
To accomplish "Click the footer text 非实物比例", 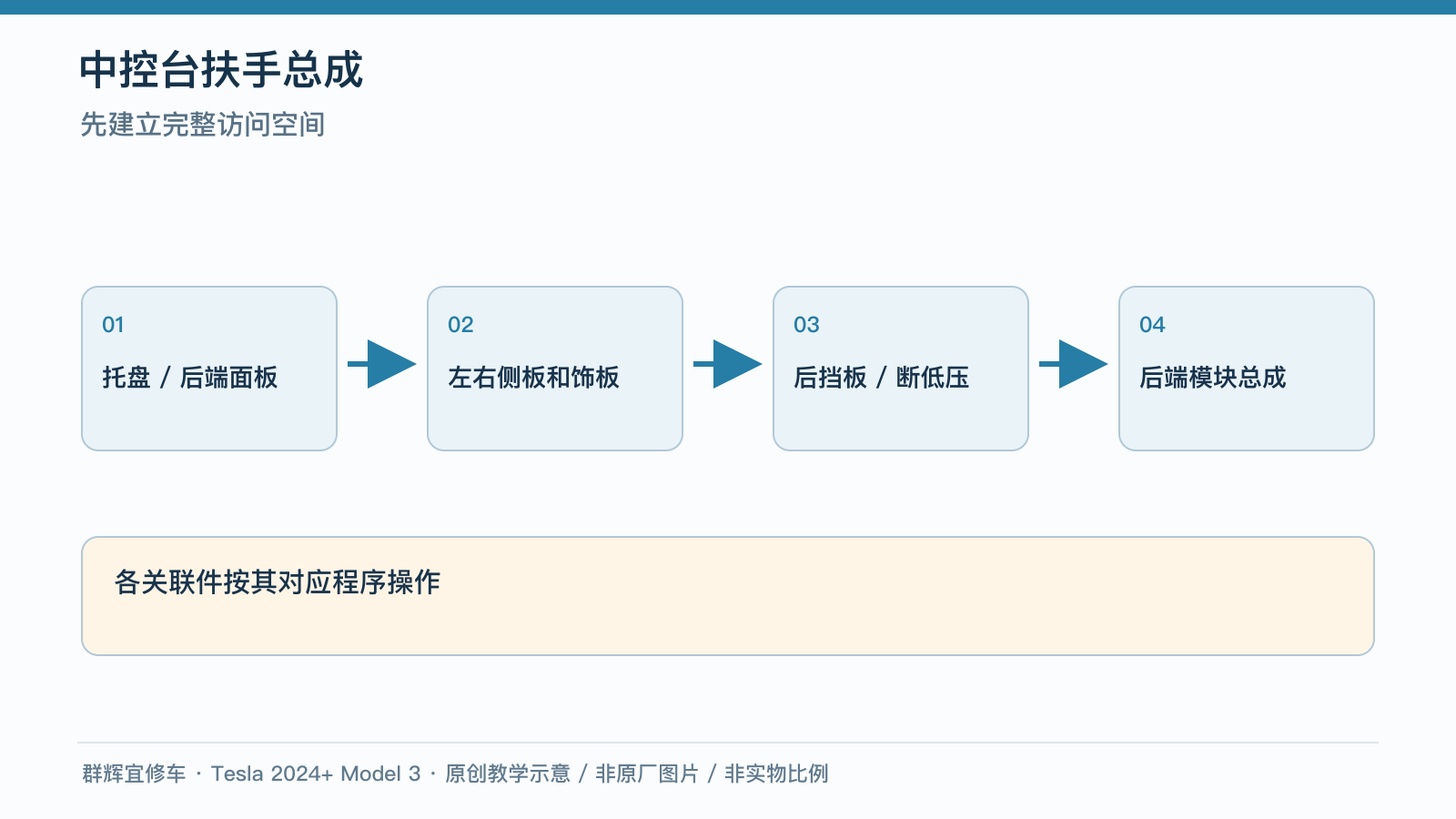I will 776,773.
